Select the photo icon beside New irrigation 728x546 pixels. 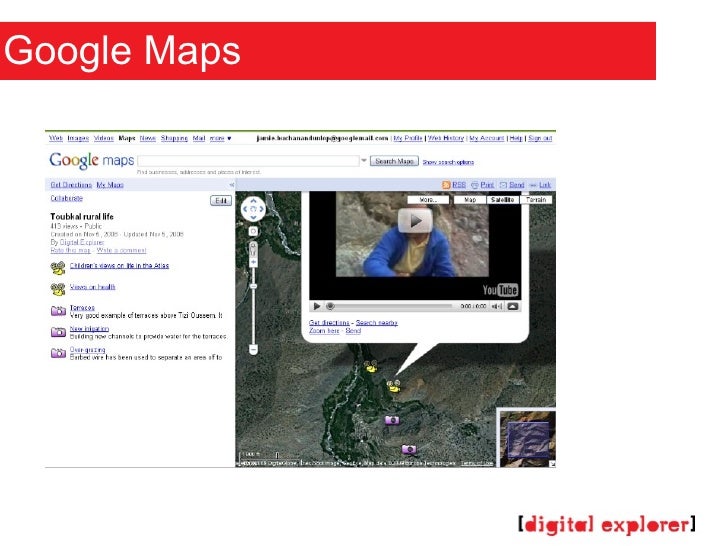(58, 332)
